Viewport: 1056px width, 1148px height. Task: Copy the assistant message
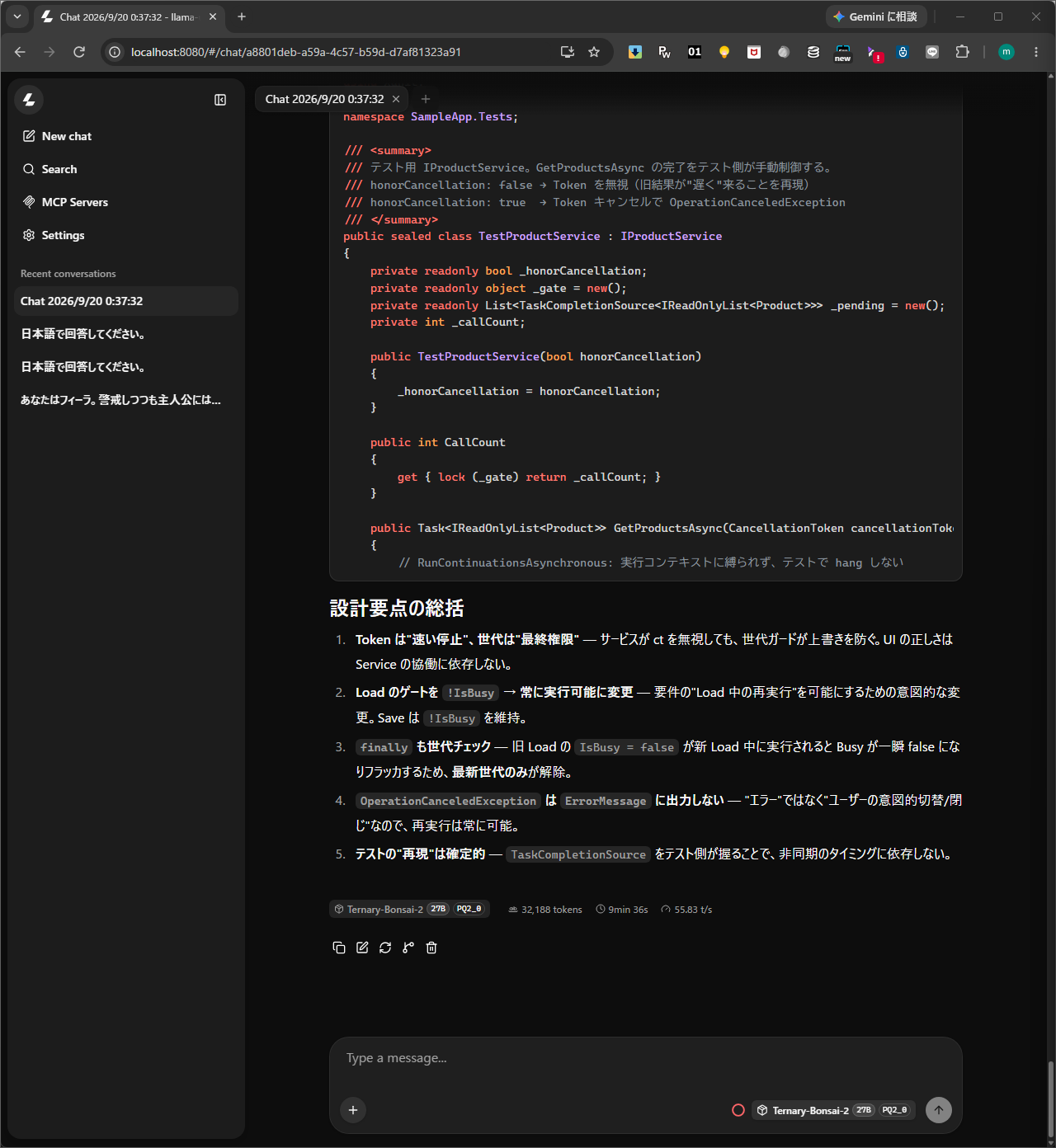click(339, 948)
